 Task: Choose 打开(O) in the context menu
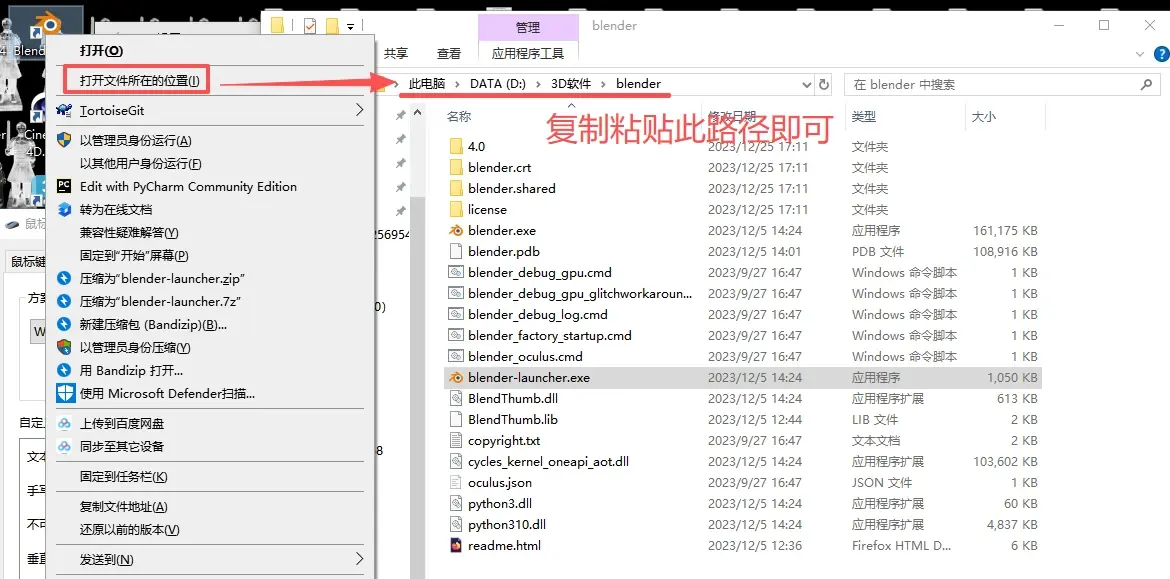point(101,50)
